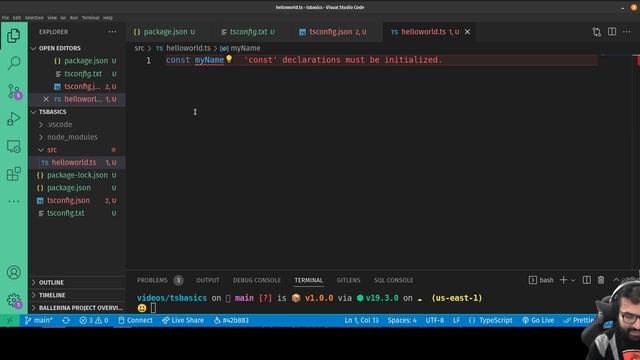Click the main* branch in status bar
This screenshot has height=360, width=640.
point(39,320)
